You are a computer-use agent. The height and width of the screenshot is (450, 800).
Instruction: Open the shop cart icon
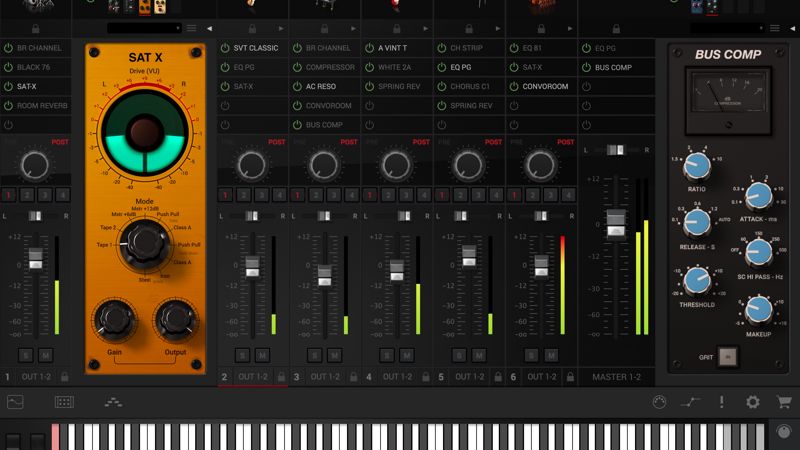click(x=784, y=402)
